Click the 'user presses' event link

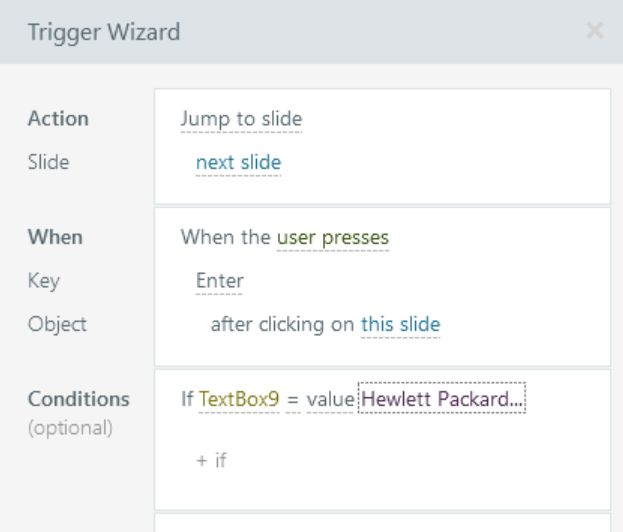(x=333, y=238)
